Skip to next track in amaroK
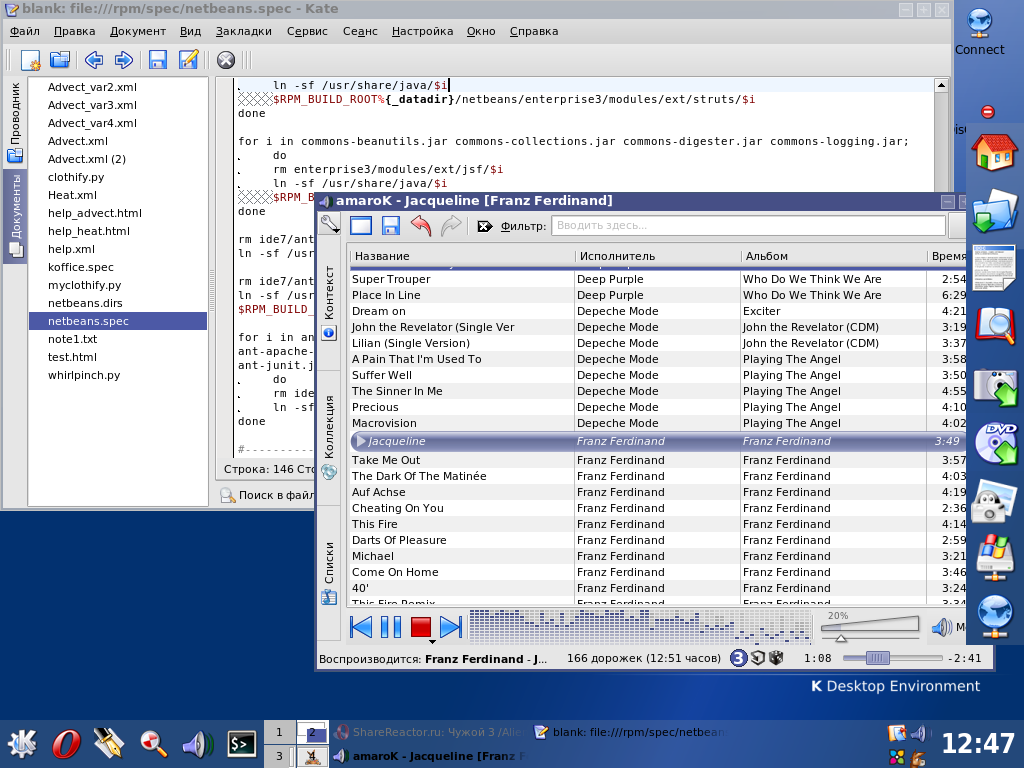 (x=451, y=627)
